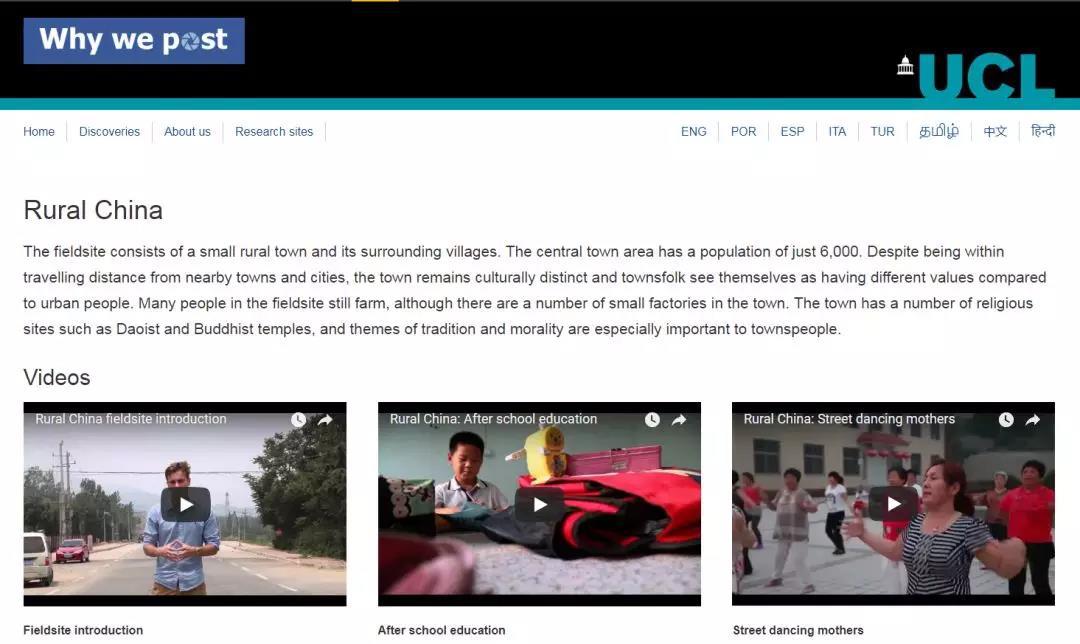The image size is (1080, 644).
Task: Play the After school education video
Action: click(x=539, y=504)
